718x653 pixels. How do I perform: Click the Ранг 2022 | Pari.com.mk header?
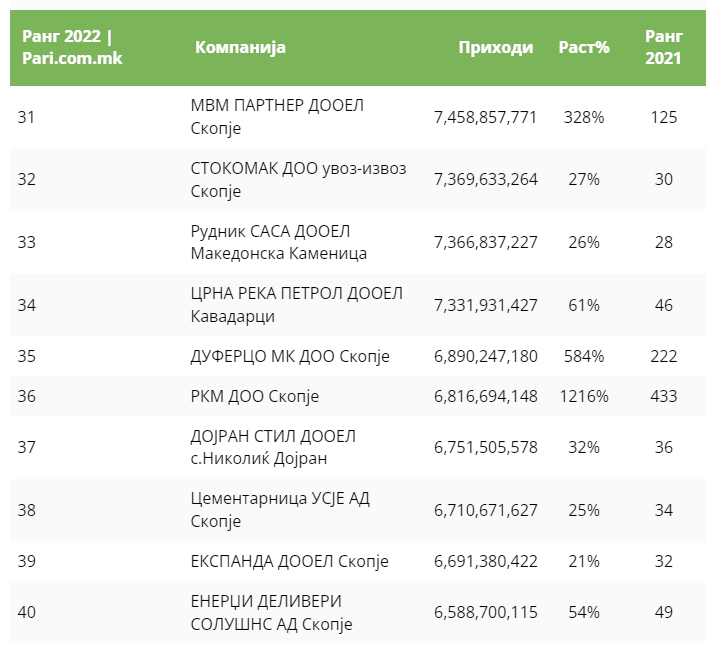click(67, 48)
